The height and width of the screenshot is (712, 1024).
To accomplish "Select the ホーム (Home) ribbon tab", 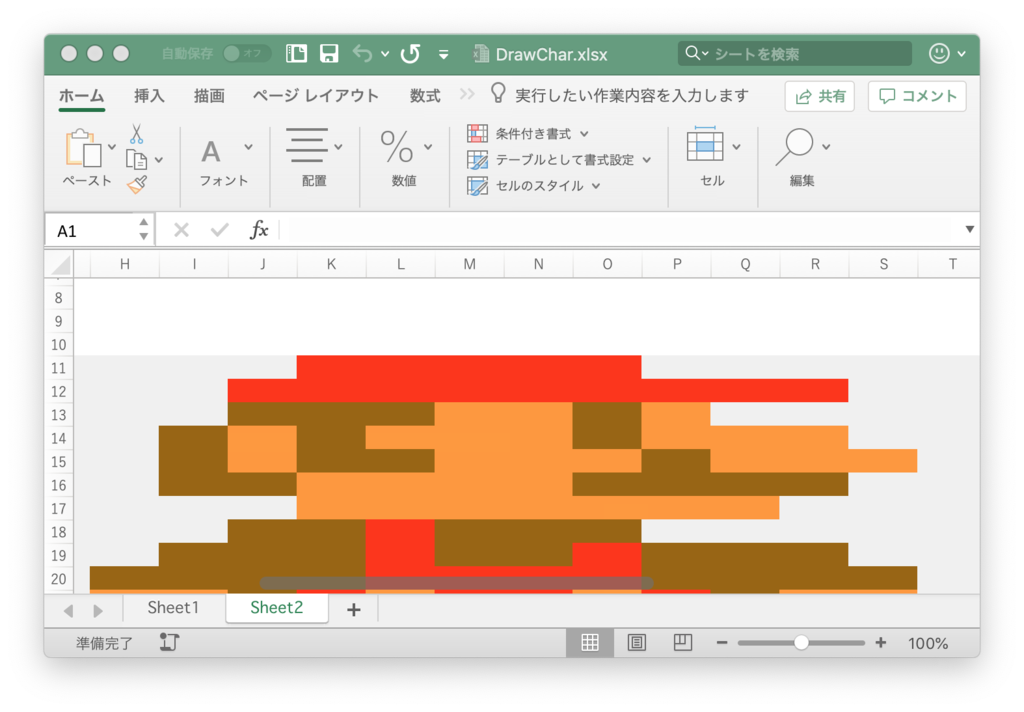I will click(x=82, y=96).
